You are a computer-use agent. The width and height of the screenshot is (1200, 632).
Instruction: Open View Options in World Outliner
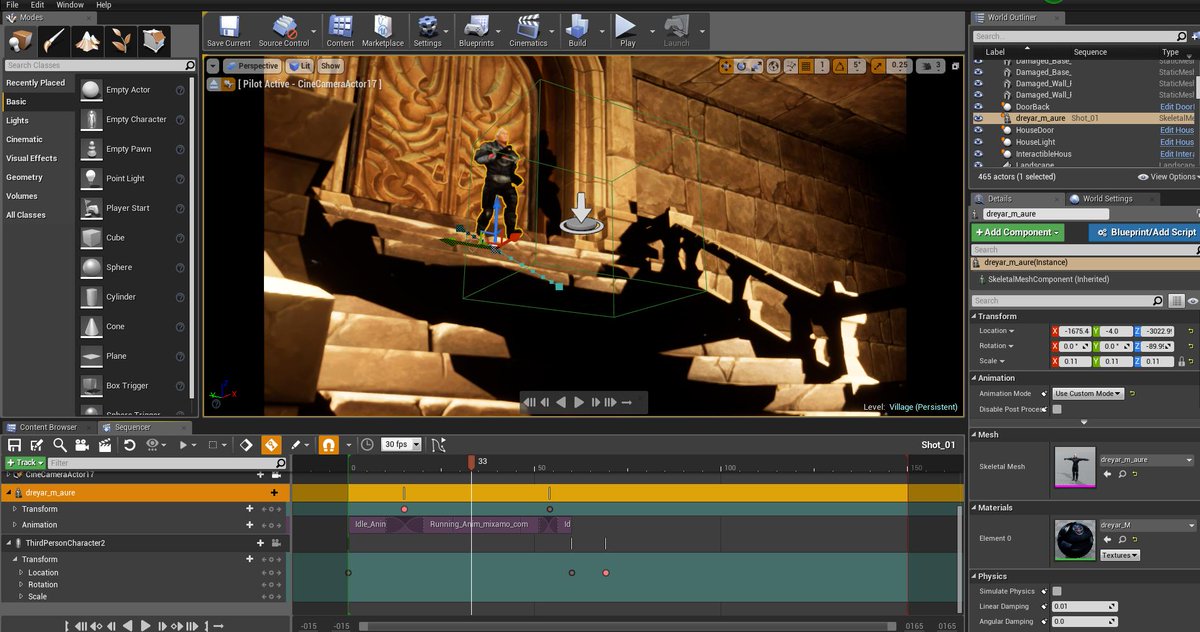click(x=1168, y=177)
